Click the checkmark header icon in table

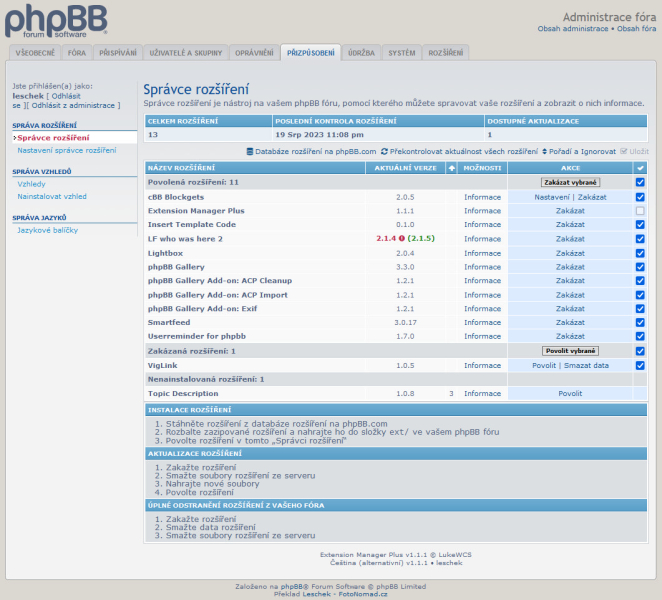point(640,168)
